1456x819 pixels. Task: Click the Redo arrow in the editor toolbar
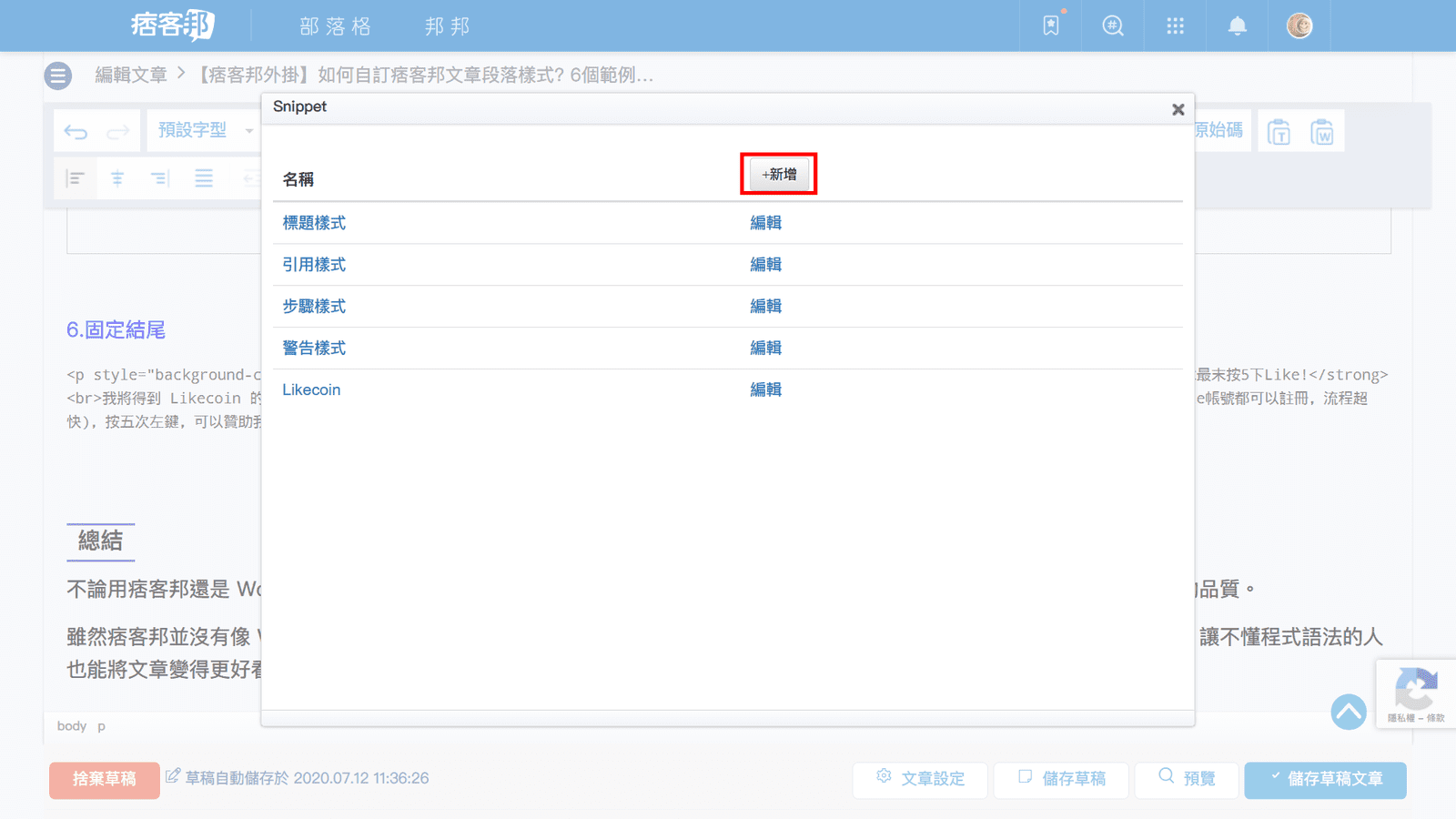(116, 130)
